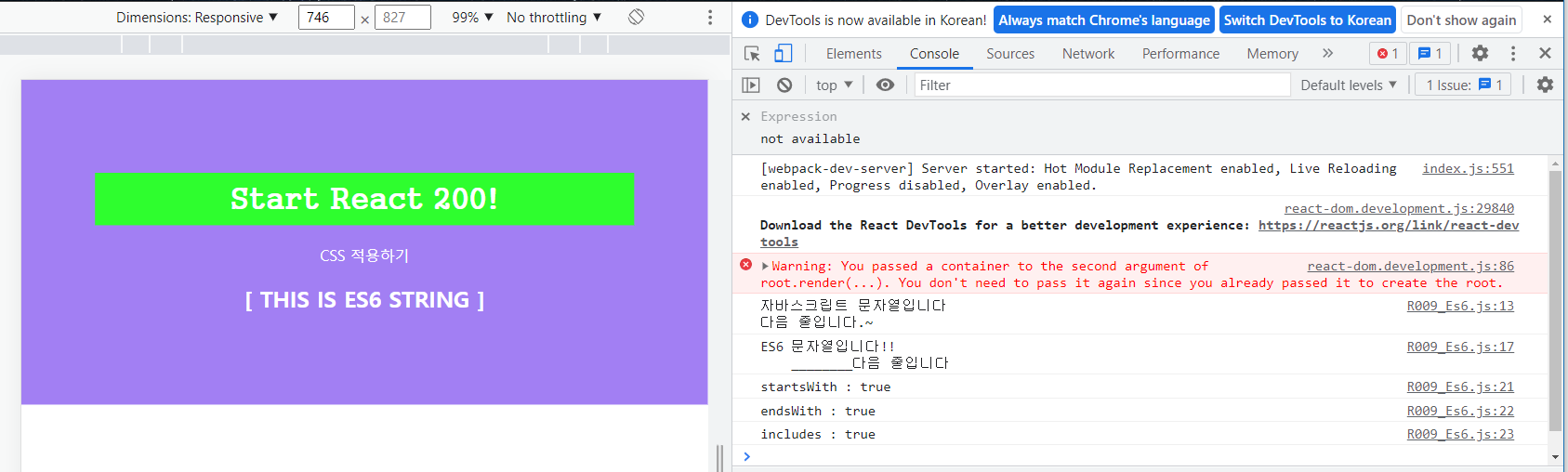Screen dimensions: 1568x472
Task: Switch to the Performance tab
Action: pos(1180,54)
